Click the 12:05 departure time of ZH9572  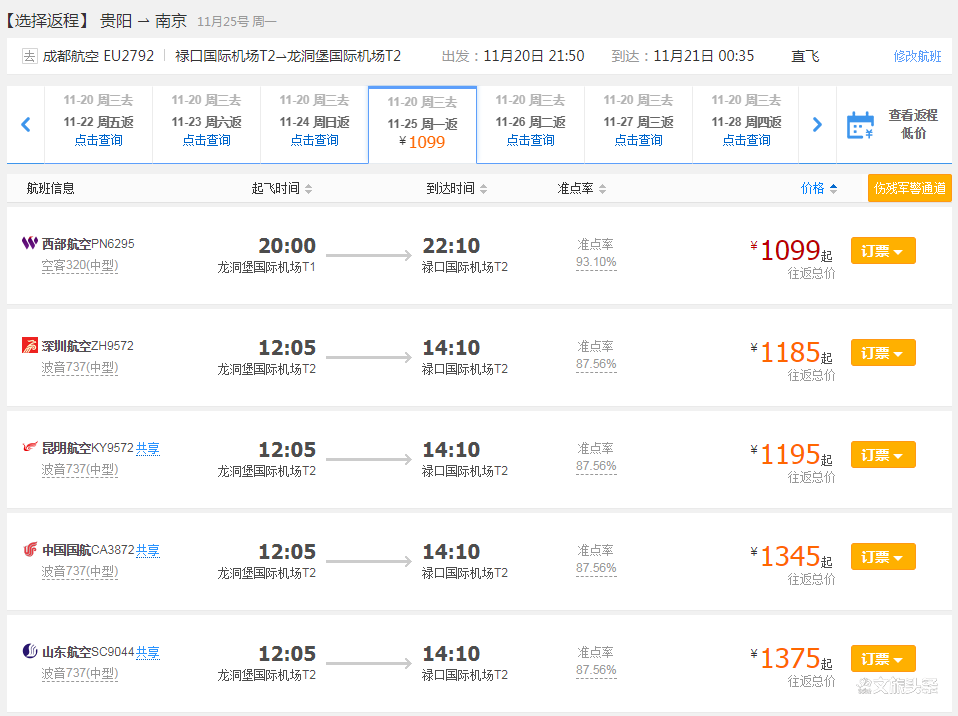287,348
